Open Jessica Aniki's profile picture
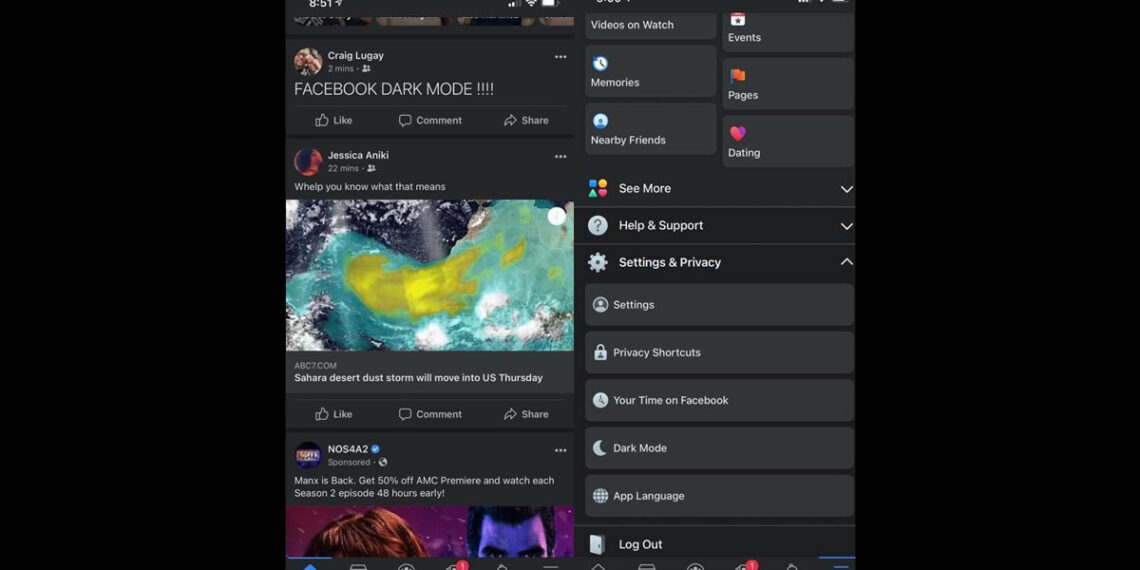This screenshot has height=570, width=1140. (x=308, y=161)
